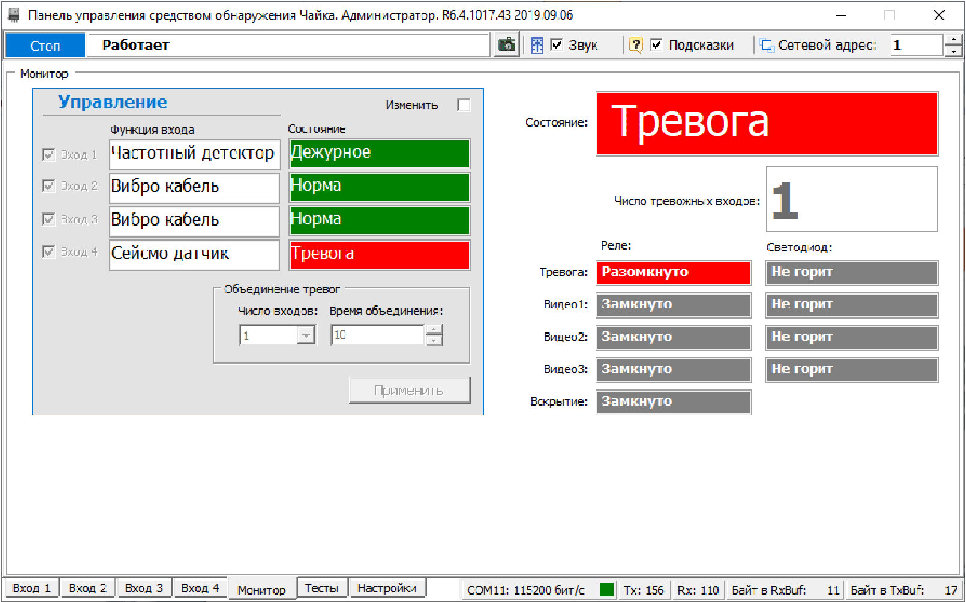The width and height of the screenshot is (966, 602).
Task: Click the sound icon beside Звук
Action: 537,45
